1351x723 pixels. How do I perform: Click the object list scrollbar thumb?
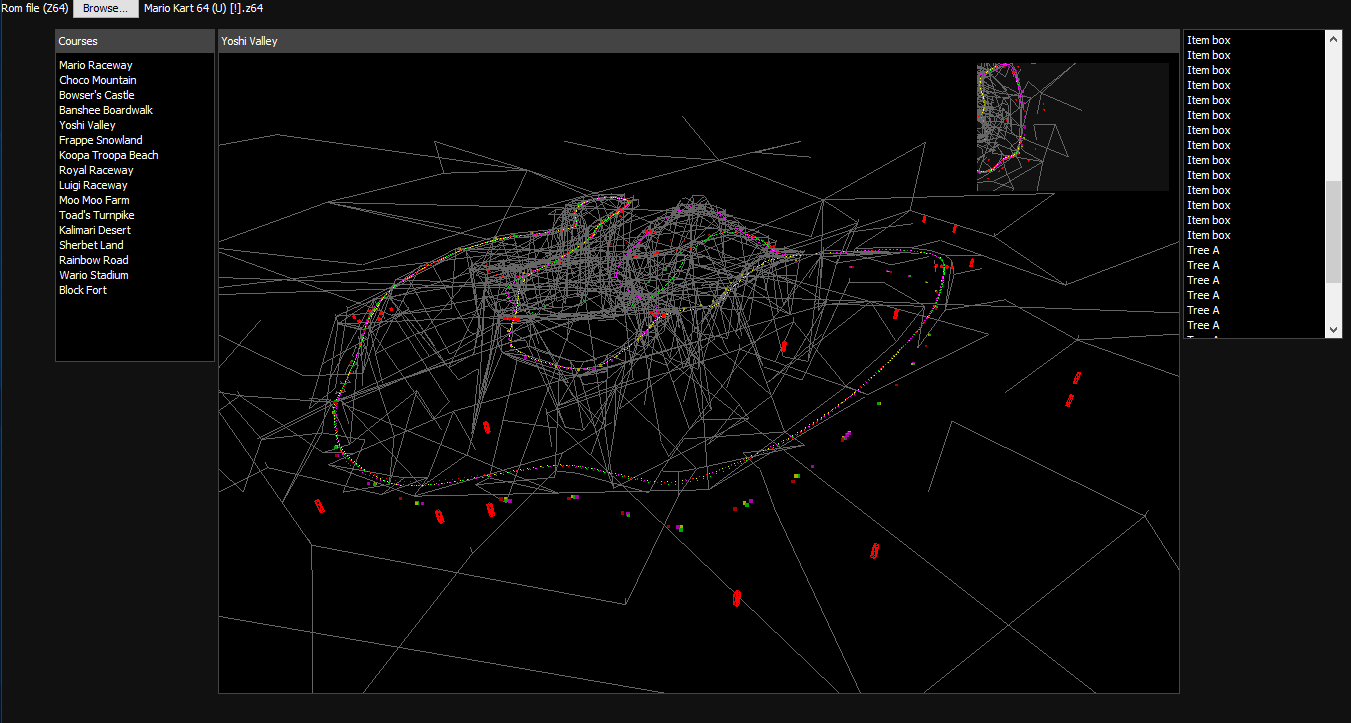[x=1333, y=232]
